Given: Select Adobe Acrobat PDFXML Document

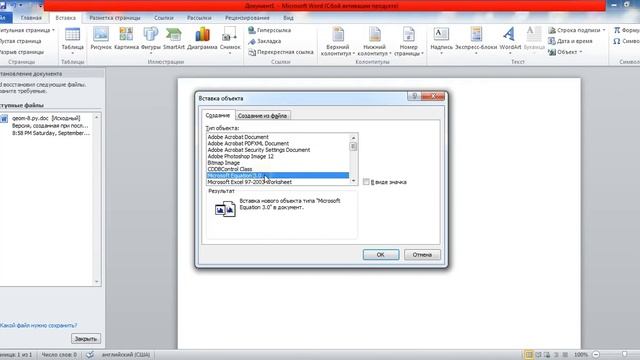Looking at the screenshot, I should point(278,144).
